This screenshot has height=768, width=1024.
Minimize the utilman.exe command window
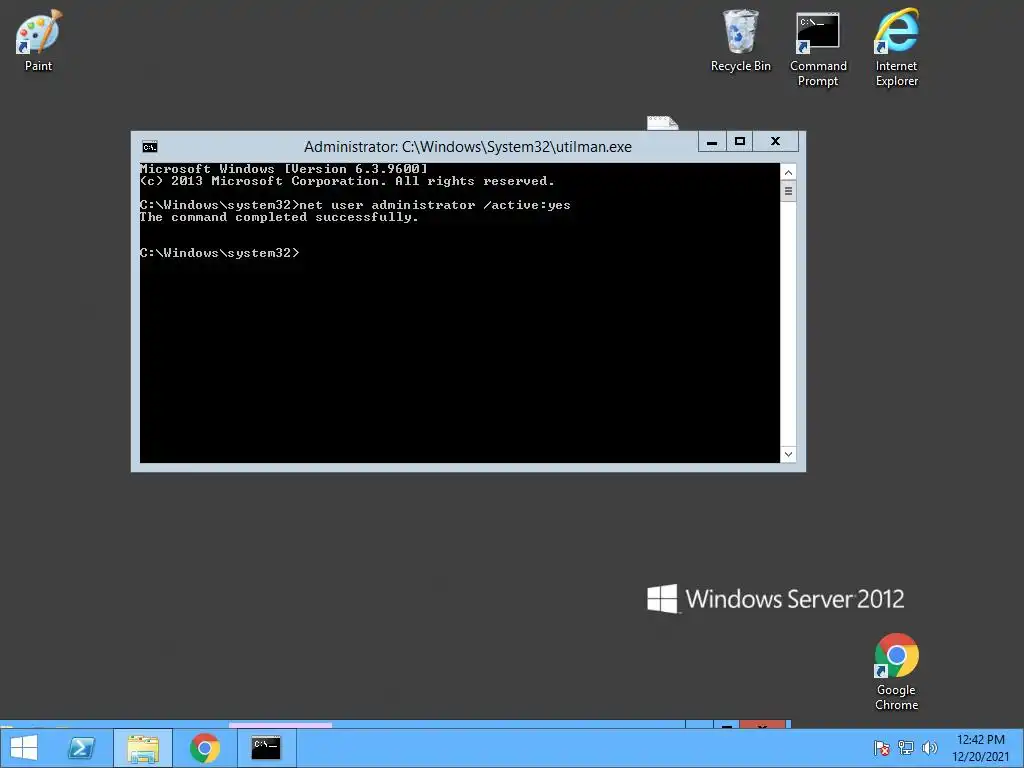712,142
